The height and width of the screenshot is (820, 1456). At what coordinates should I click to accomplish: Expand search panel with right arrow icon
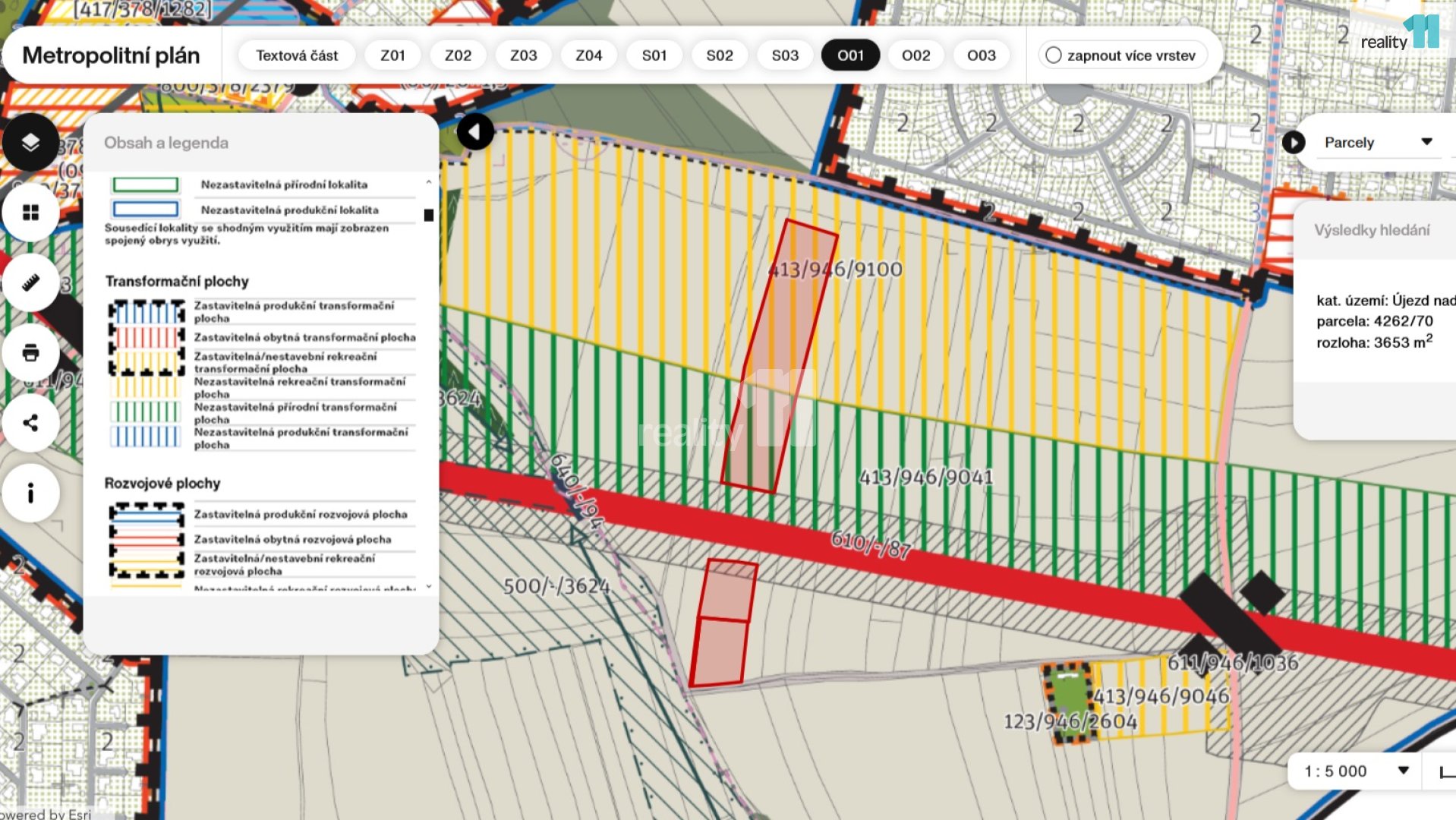tap(1294, 142)
